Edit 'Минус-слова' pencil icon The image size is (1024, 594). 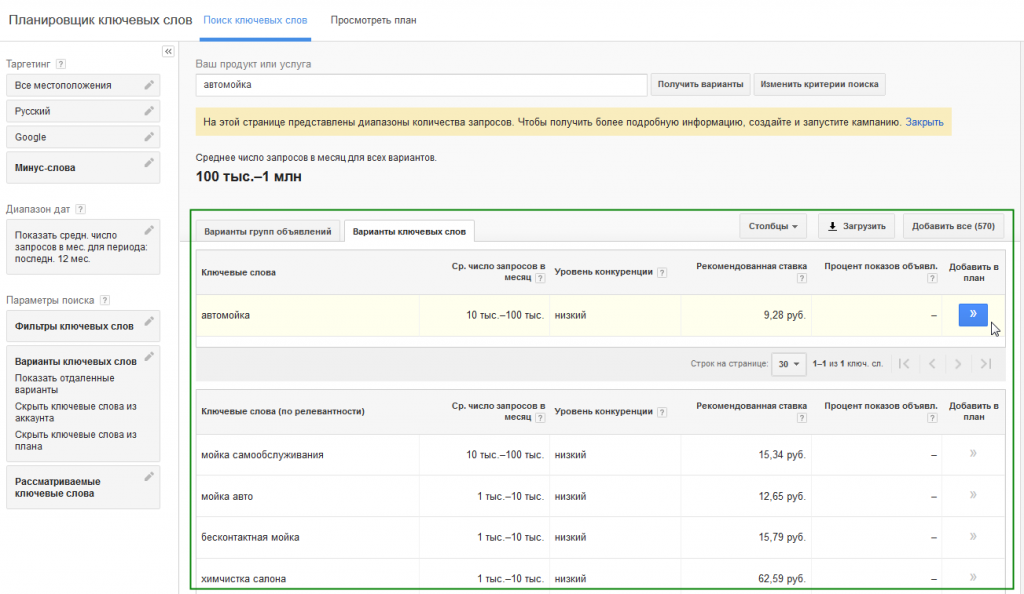click(x=149, y=163)
